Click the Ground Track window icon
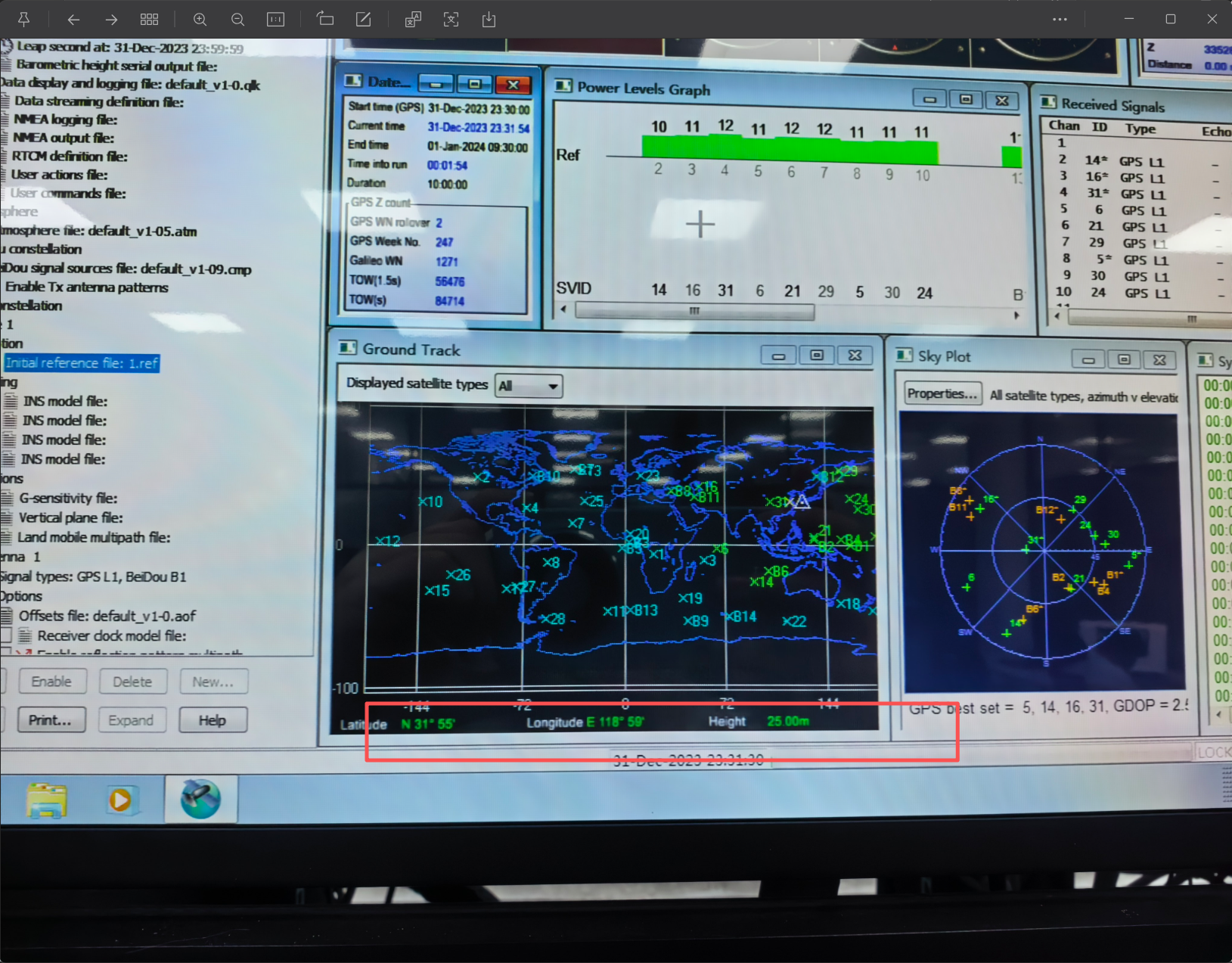 [348, 348]
